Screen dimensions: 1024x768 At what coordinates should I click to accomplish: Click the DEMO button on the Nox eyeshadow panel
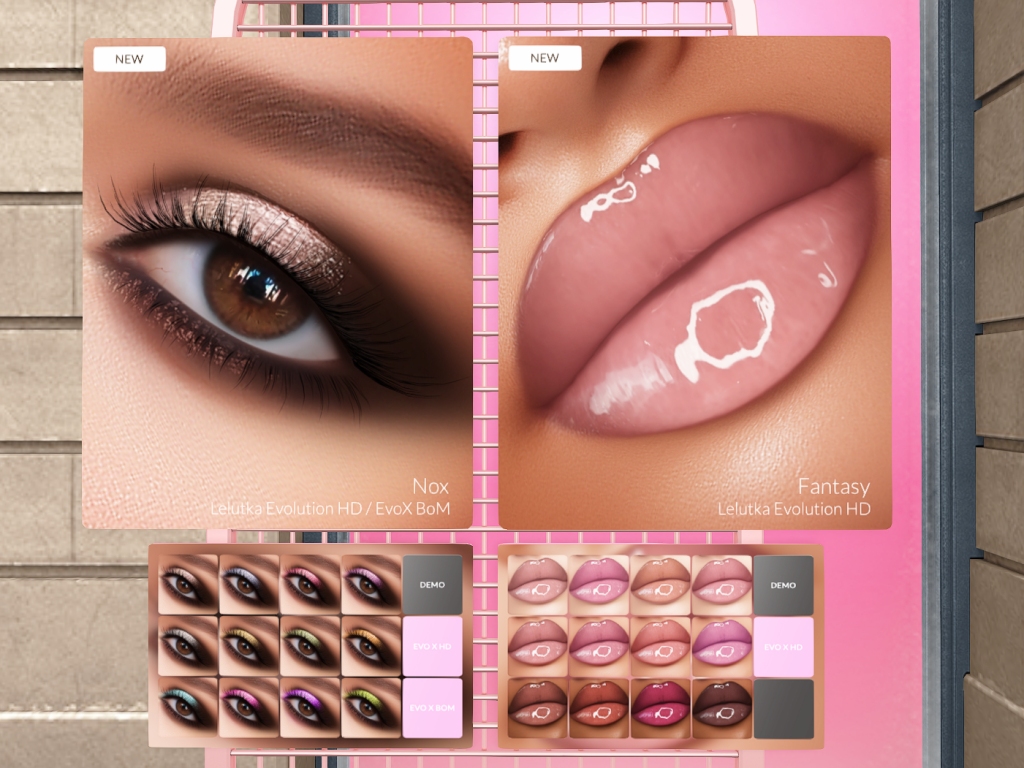pos(432,584)
